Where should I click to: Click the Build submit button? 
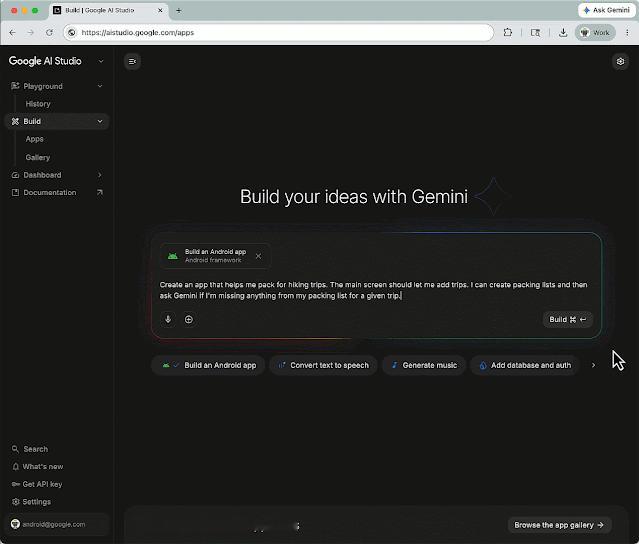[567, 319]
